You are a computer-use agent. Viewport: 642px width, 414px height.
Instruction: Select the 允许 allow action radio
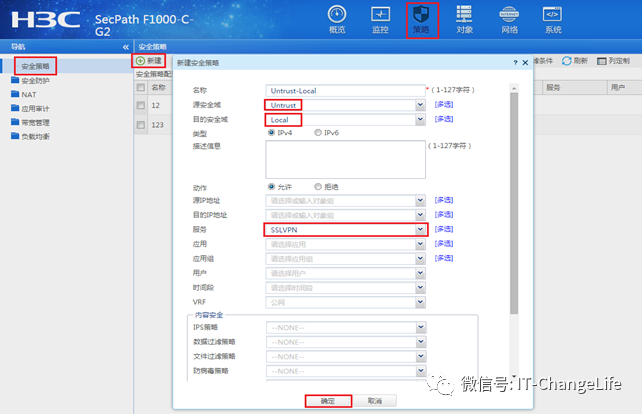tap(271, 187)
